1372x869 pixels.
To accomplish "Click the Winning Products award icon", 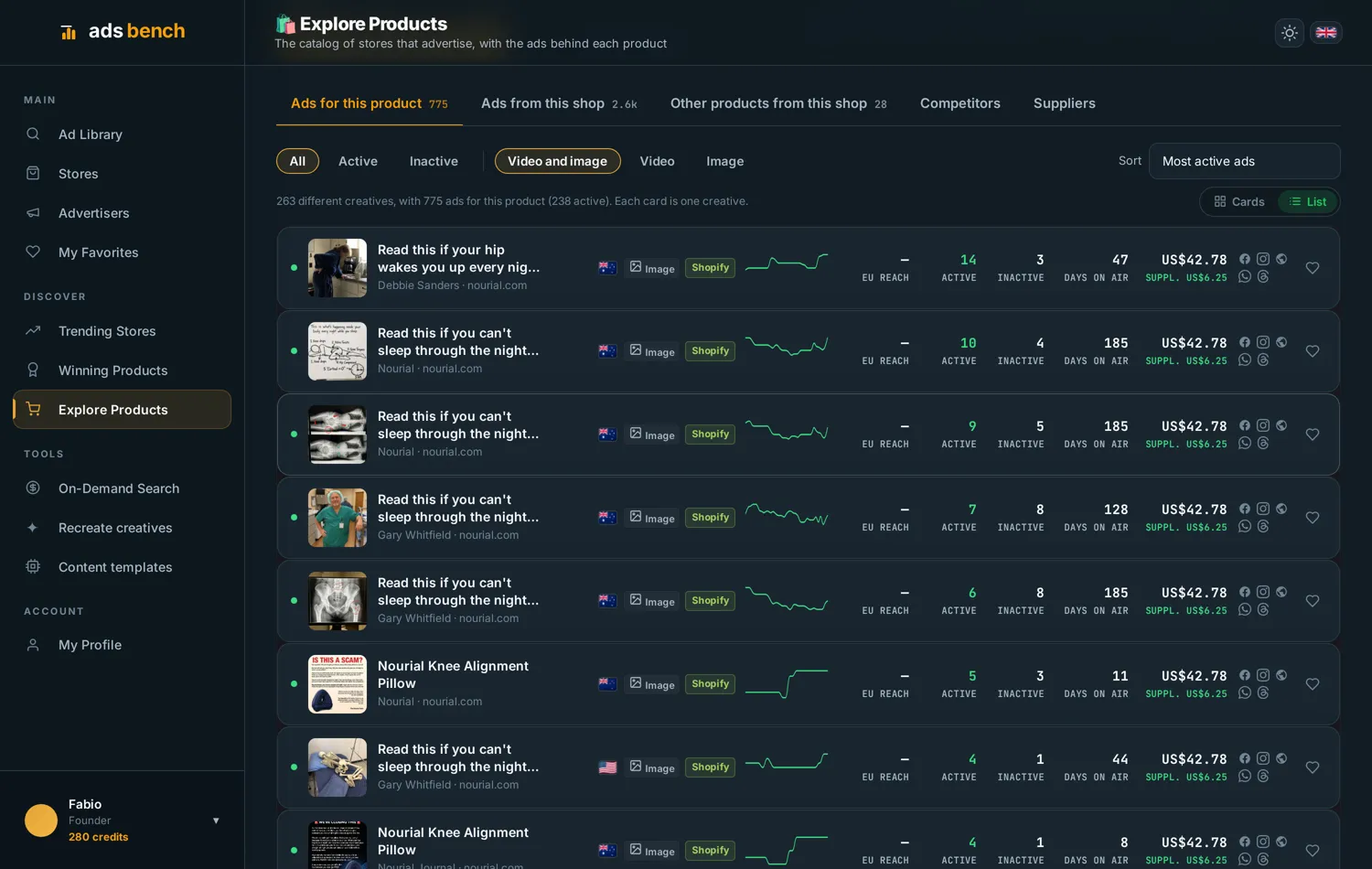I will pos(33,370).
